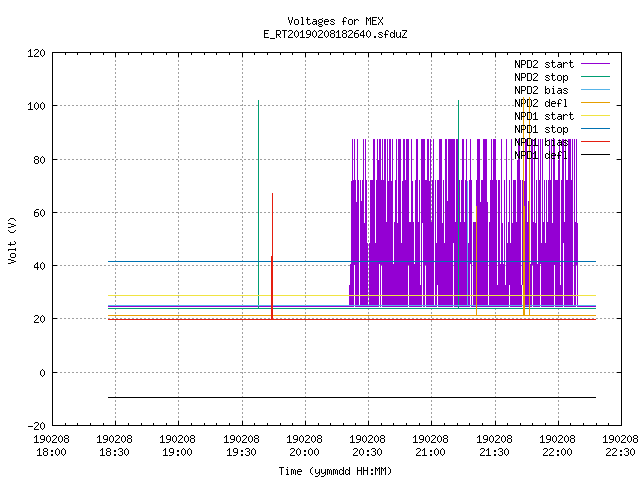
Task: Click the NPD2 start legend label
Action: pyautogui.click(x=544, y=64)
